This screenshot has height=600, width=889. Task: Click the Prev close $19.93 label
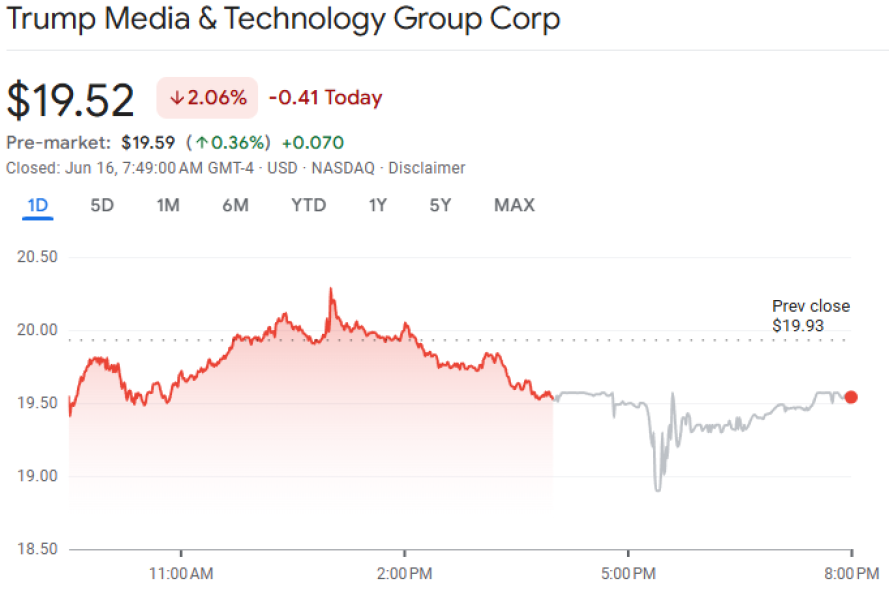point(810,315)
